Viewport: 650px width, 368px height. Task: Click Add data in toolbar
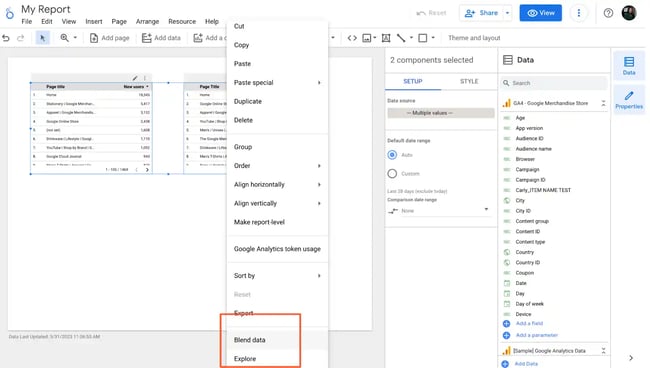click(161, 38)
